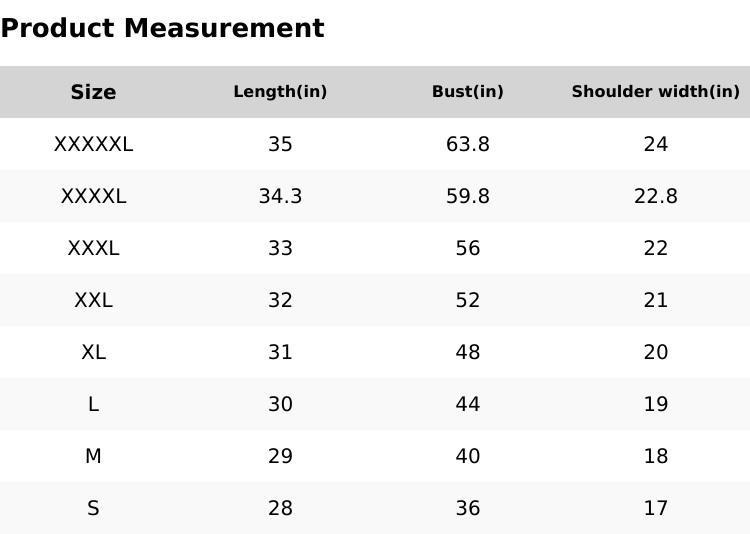Select the 34.3 length value

pyautogui.click(x=280, y=196)
